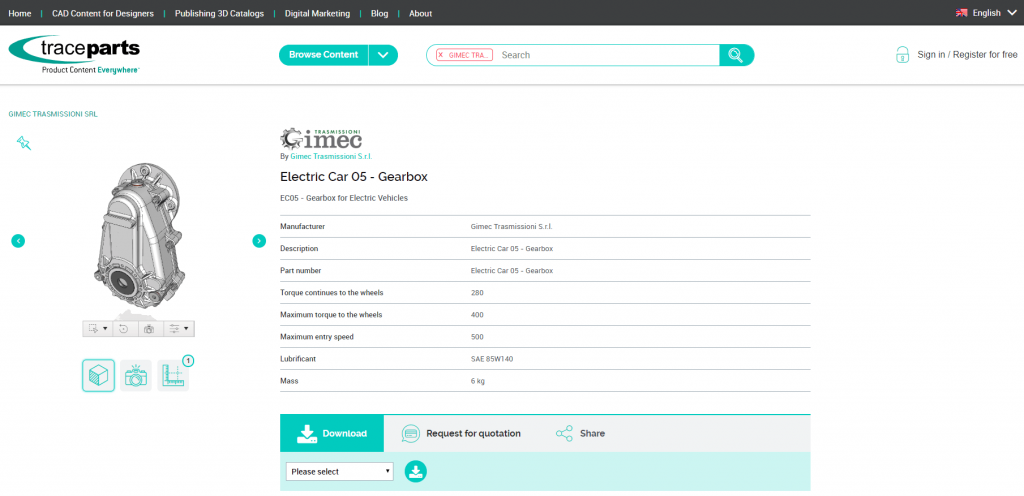The width and height of the screenshot is (1024, 496).
Task: Expand the viewer display settings dropdown
Action: tap(178, 328)
